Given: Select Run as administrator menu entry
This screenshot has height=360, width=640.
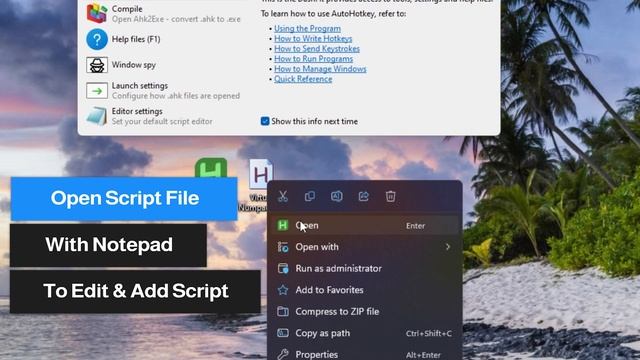Looking at the screenshot, I should pos(364,269).
